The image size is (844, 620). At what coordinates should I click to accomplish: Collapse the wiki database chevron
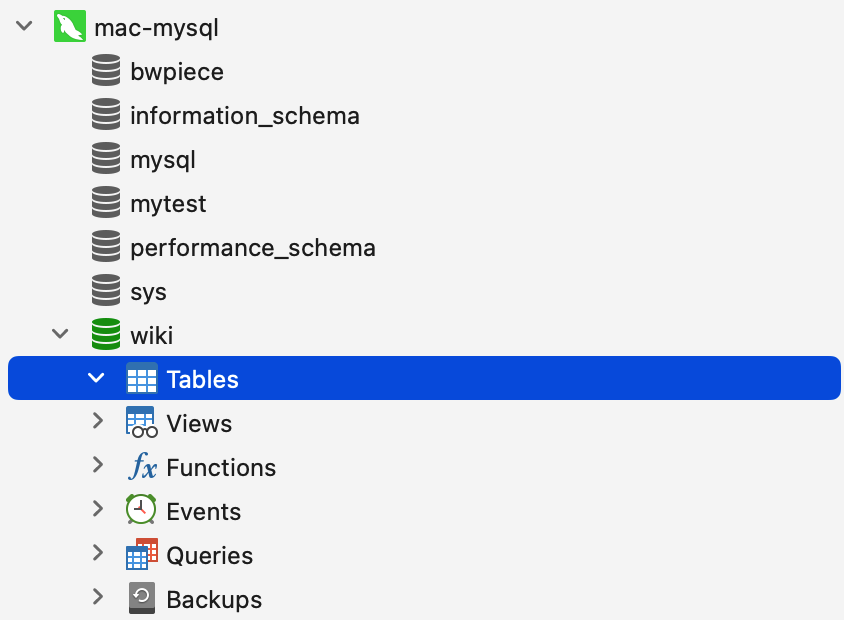click(60, 334)
